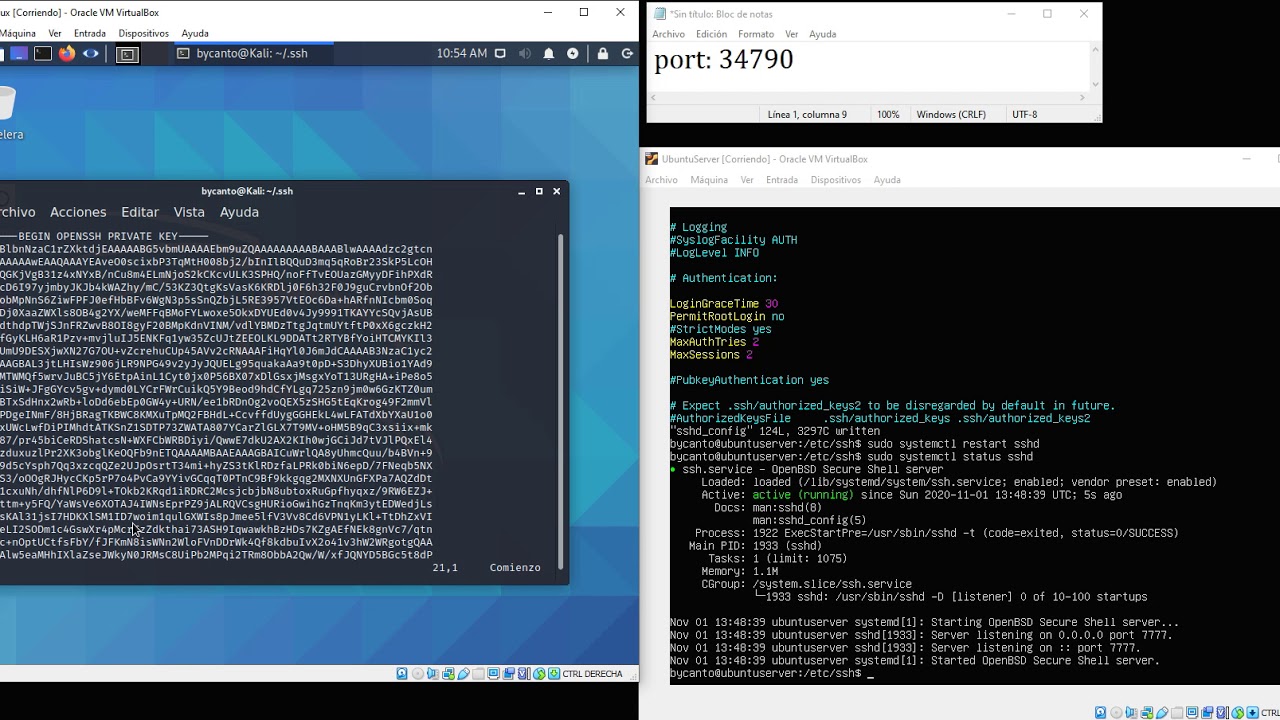1280x720 pixels.
Task: Click 'Línea 1, columna 9' in Notepad status bar
Action: coord(807,114)
